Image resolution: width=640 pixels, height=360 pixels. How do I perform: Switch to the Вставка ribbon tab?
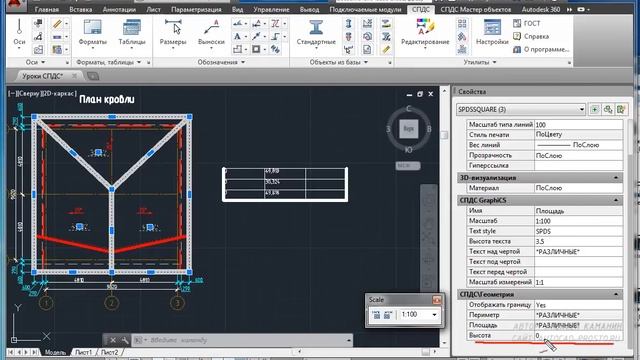(x=80, y=9)
